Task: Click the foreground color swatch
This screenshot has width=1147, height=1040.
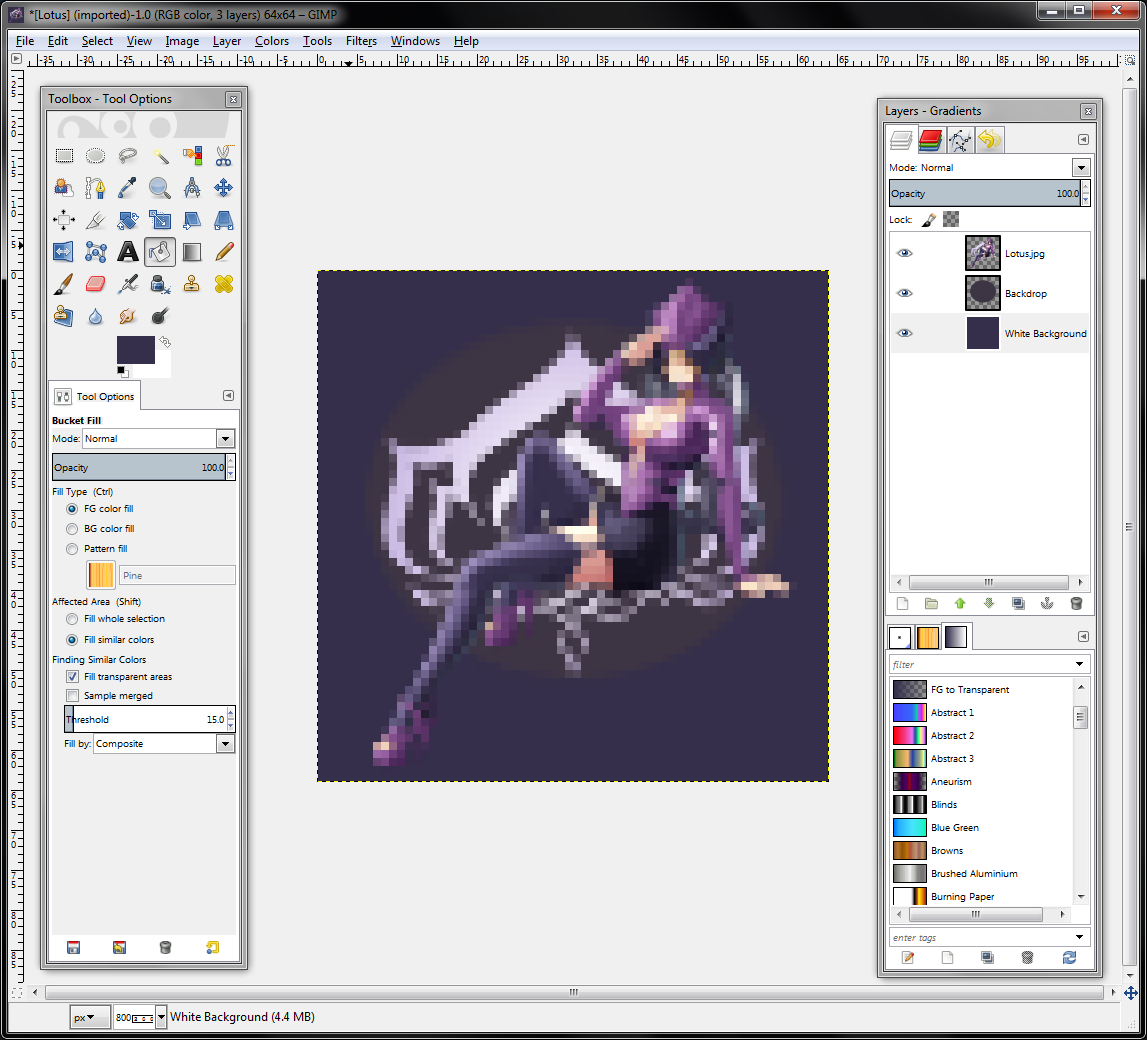Action: click(135, 350)
